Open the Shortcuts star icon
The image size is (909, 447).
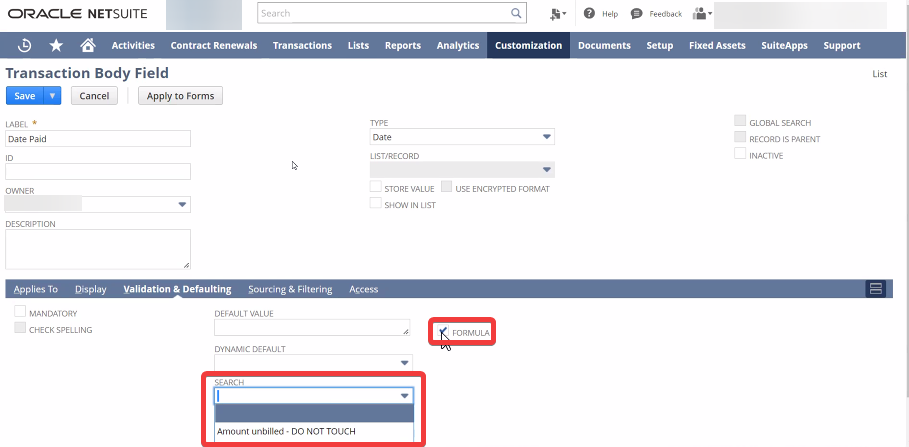(56, 45)
